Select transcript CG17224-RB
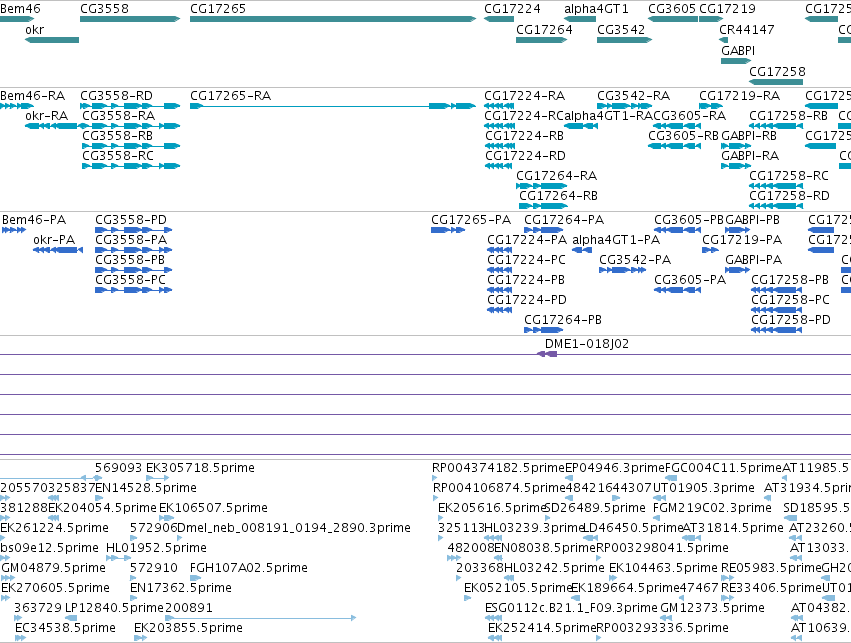The height and width of the screenshot is (643, 851). pyautogui.click(x=525, y=136)
